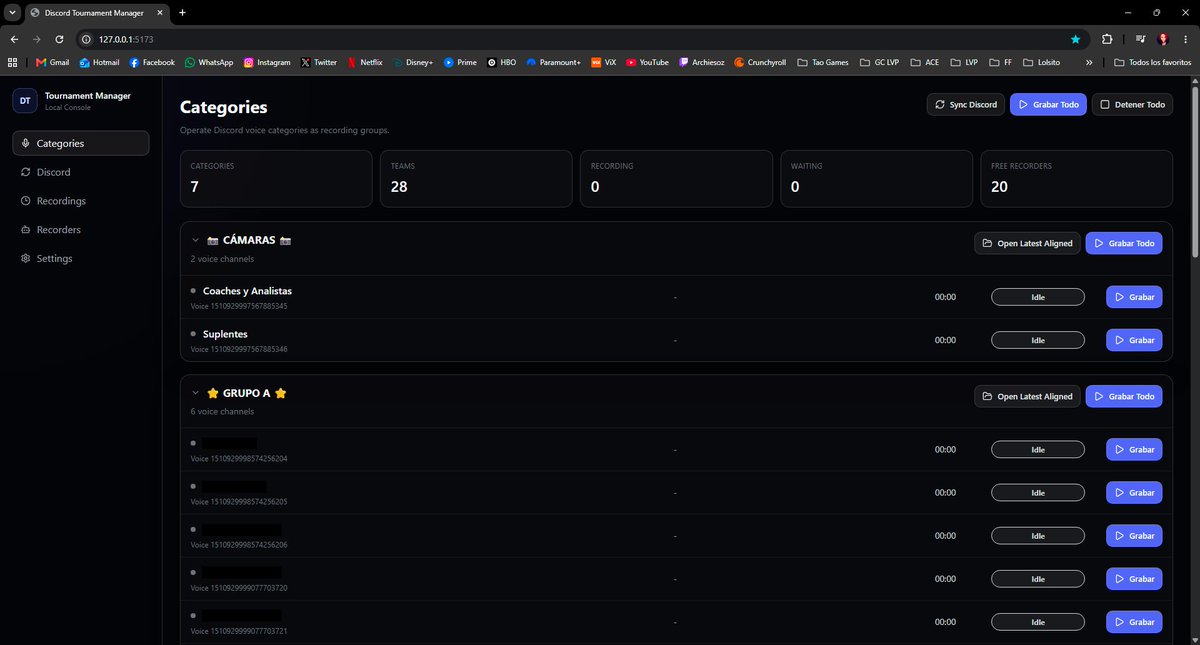Open Latest Aligned for CÁMARAS
This screenshot has width=1200, height=645.
pos(1027,243)
